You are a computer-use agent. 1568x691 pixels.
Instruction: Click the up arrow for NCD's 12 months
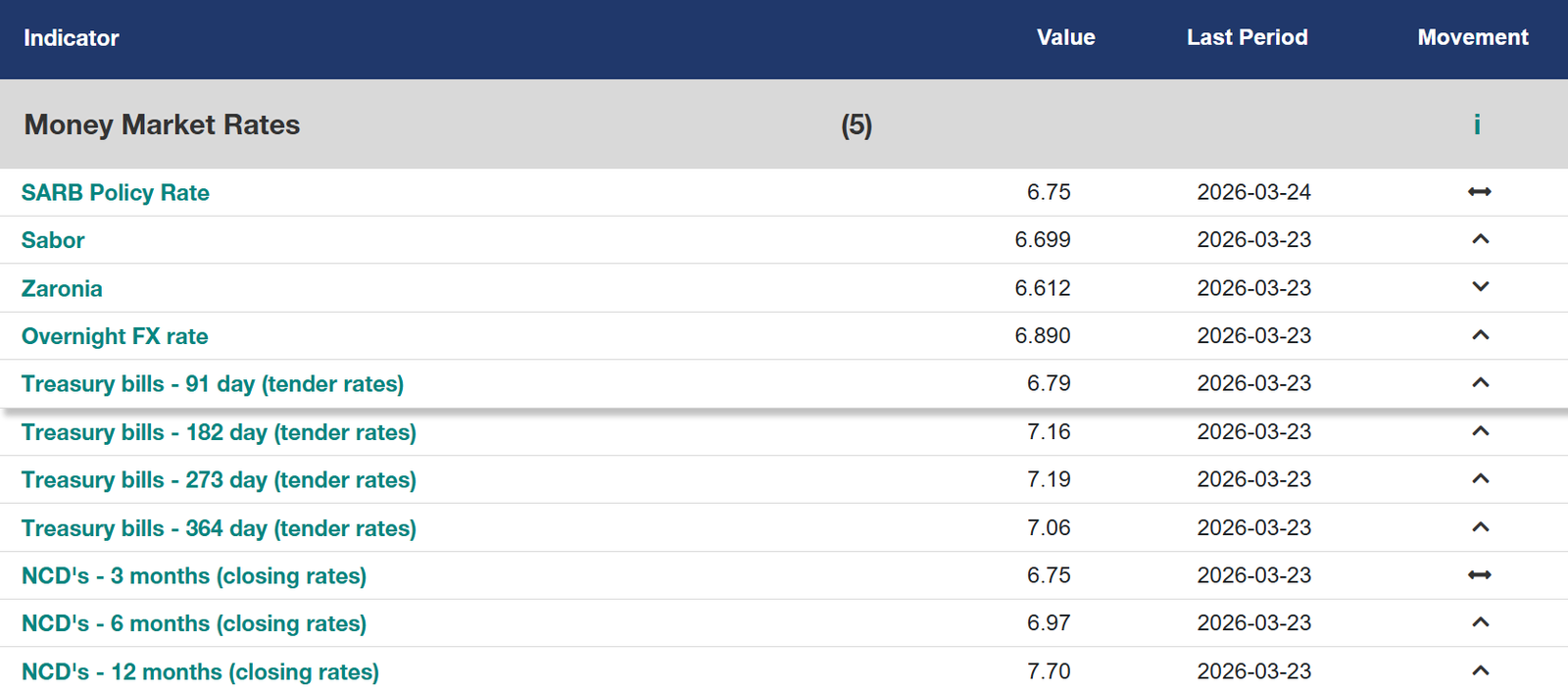[1480, 671]
